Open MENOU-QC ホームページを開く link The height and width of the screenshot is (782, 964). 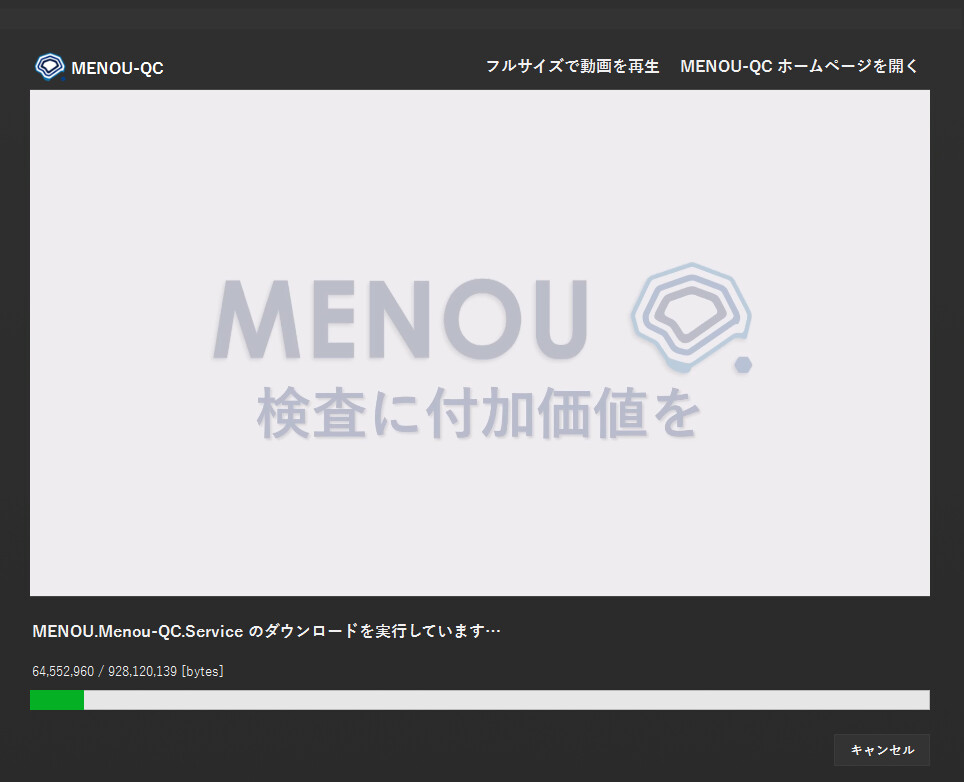click(x=799, y=66)
